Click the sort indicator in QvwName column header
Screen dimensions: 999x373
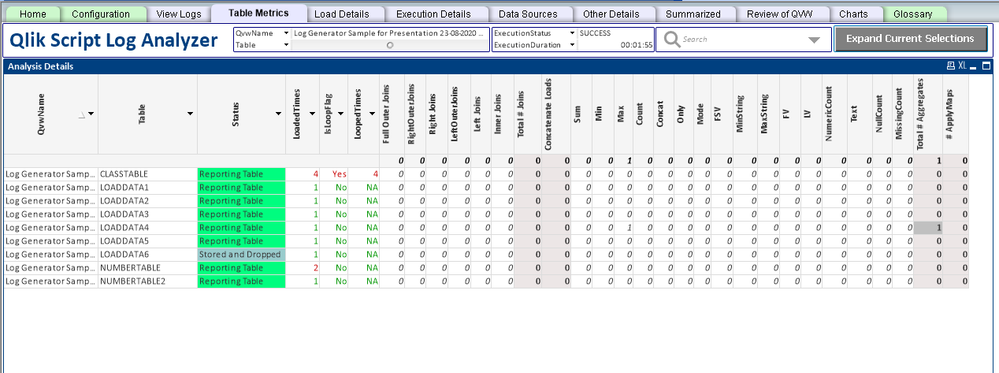click(82, 115)
